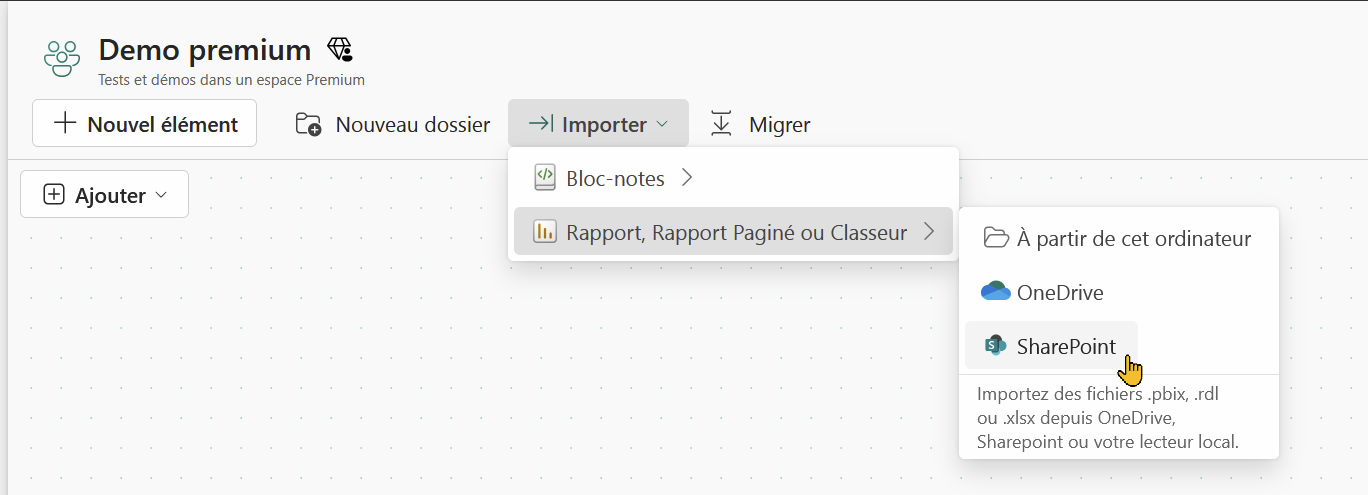Screen dimensions: 1368x495
Task: Click the Demo premium workspace people icon
Action: (x=62, y=59)
